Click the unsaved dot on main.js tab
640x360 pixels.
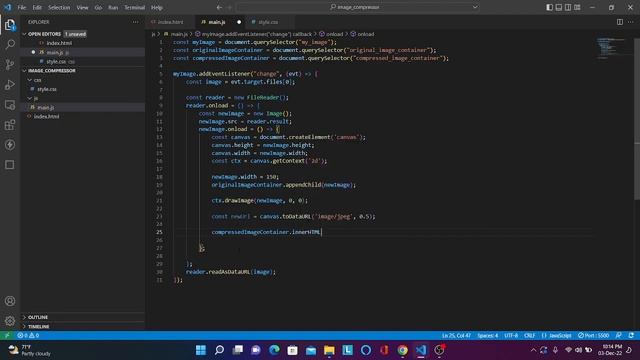[x=239, y=22]
